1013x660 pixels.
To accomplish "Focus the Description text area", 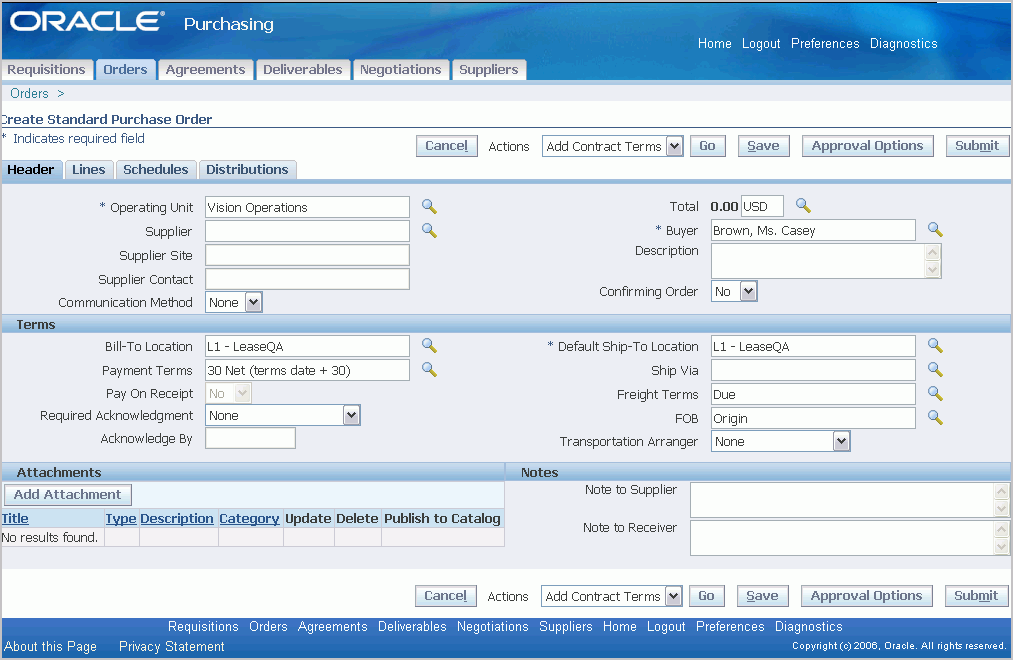I will [x=819, y=261].
